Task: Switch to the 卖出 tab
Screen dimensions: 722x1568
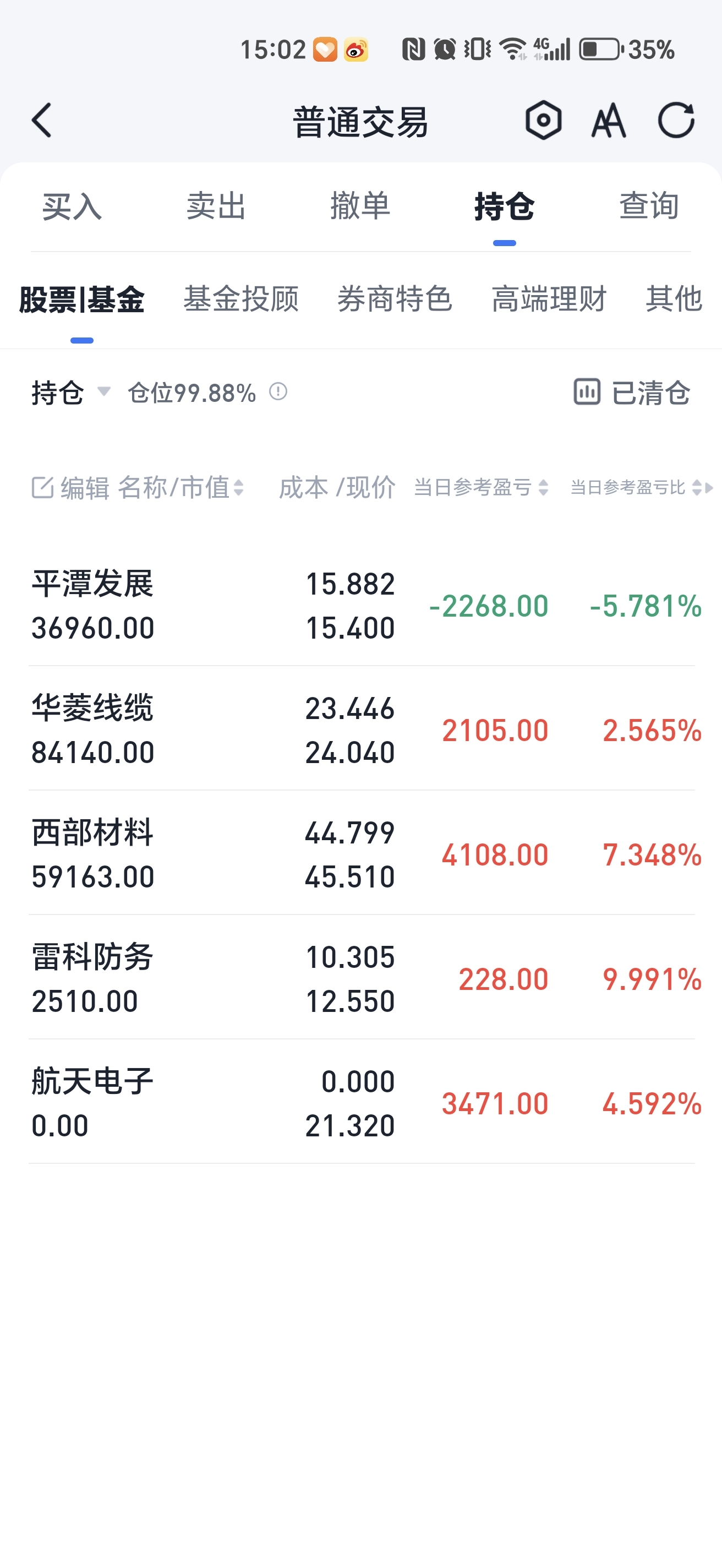Action: 216,206
